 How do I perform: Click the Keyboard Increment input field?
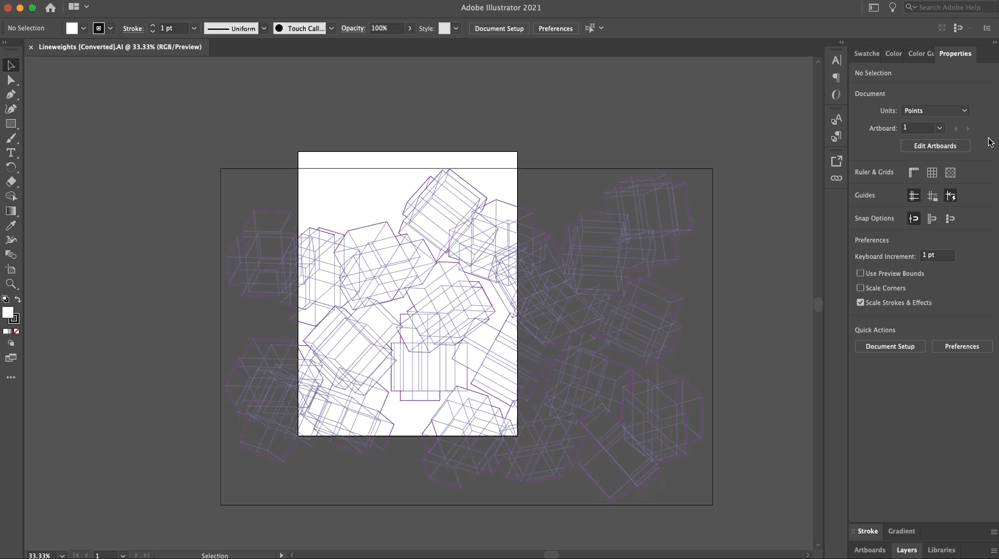pyautogui.click(x=937, y=256)
